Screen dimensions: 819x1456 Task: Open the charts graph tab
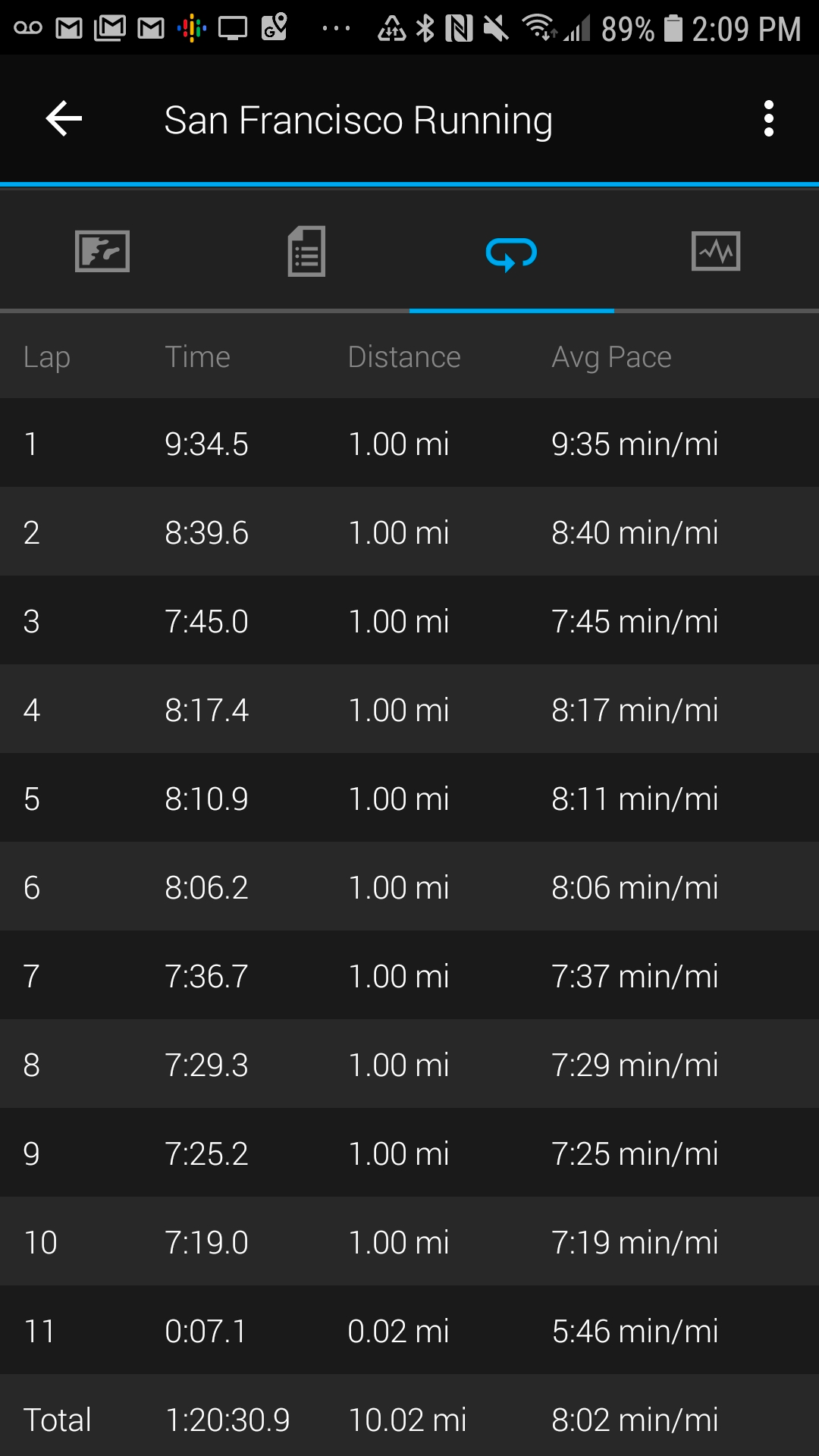click(716, 251)
